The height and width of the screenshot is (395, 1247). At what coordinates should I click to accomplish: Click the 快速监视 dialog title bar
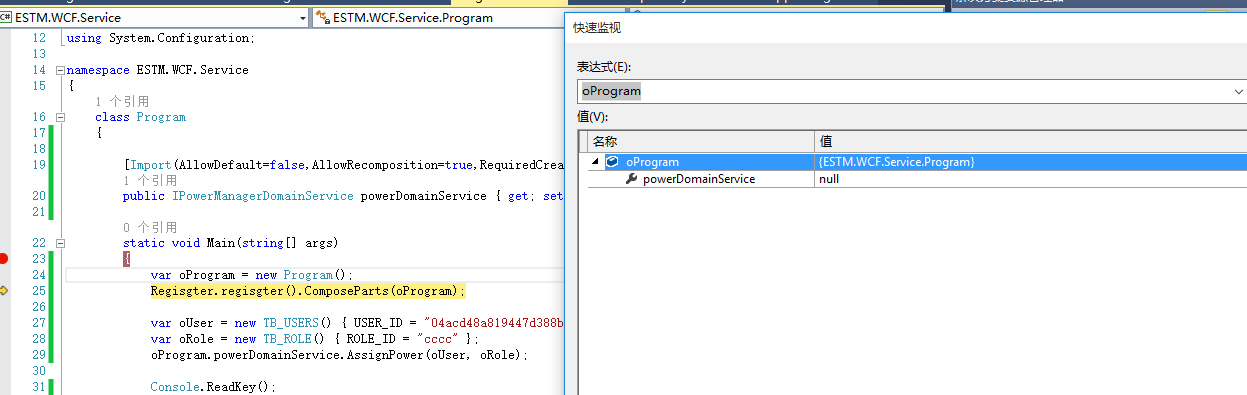tap(906, 28)
